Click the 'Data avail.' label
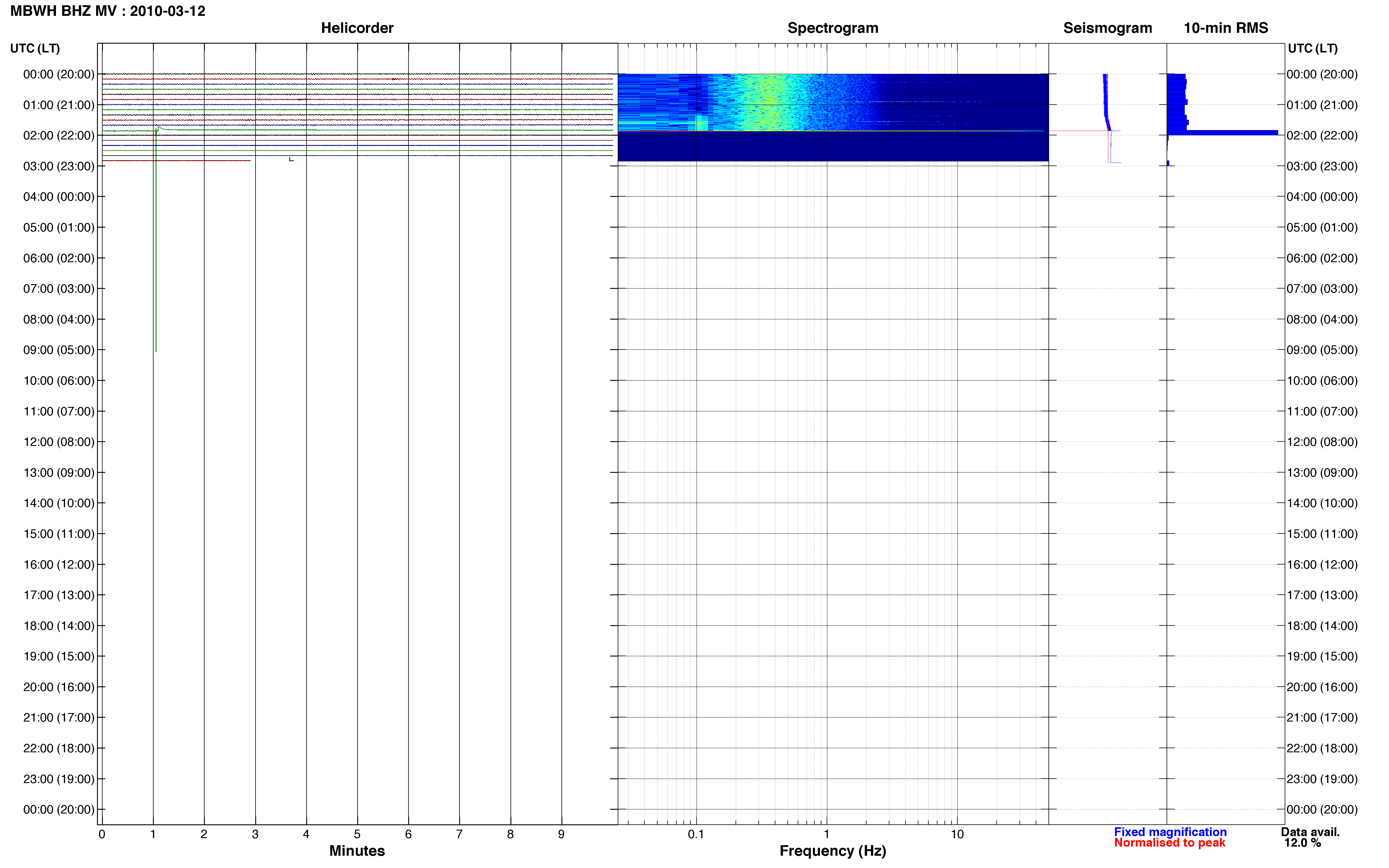This screenshot has width=1389, height=868. (1310, 831)
